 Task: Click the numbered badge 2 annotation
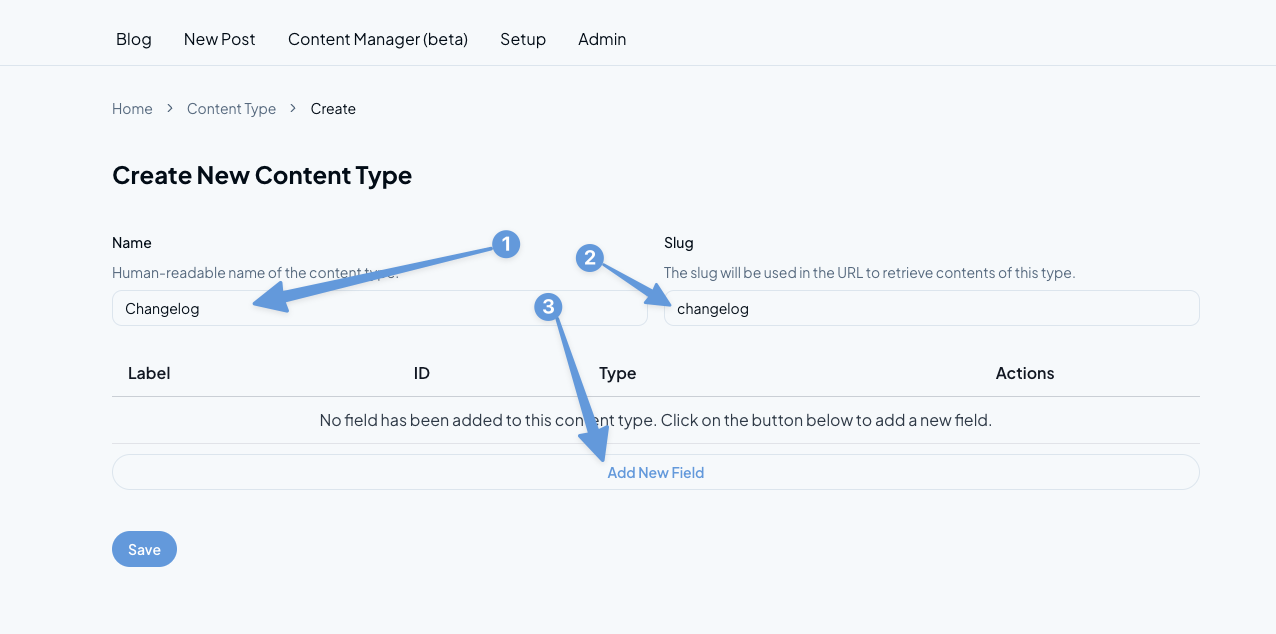590,258
